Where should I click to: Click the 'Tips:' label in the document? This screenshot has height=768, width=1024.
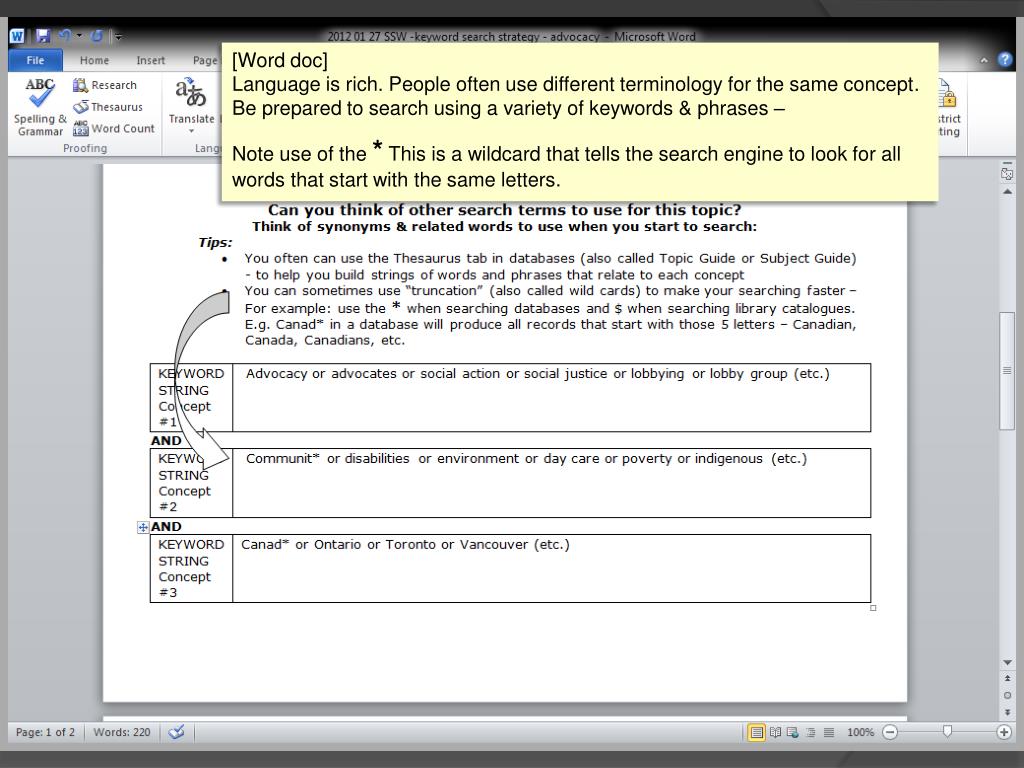216,242
